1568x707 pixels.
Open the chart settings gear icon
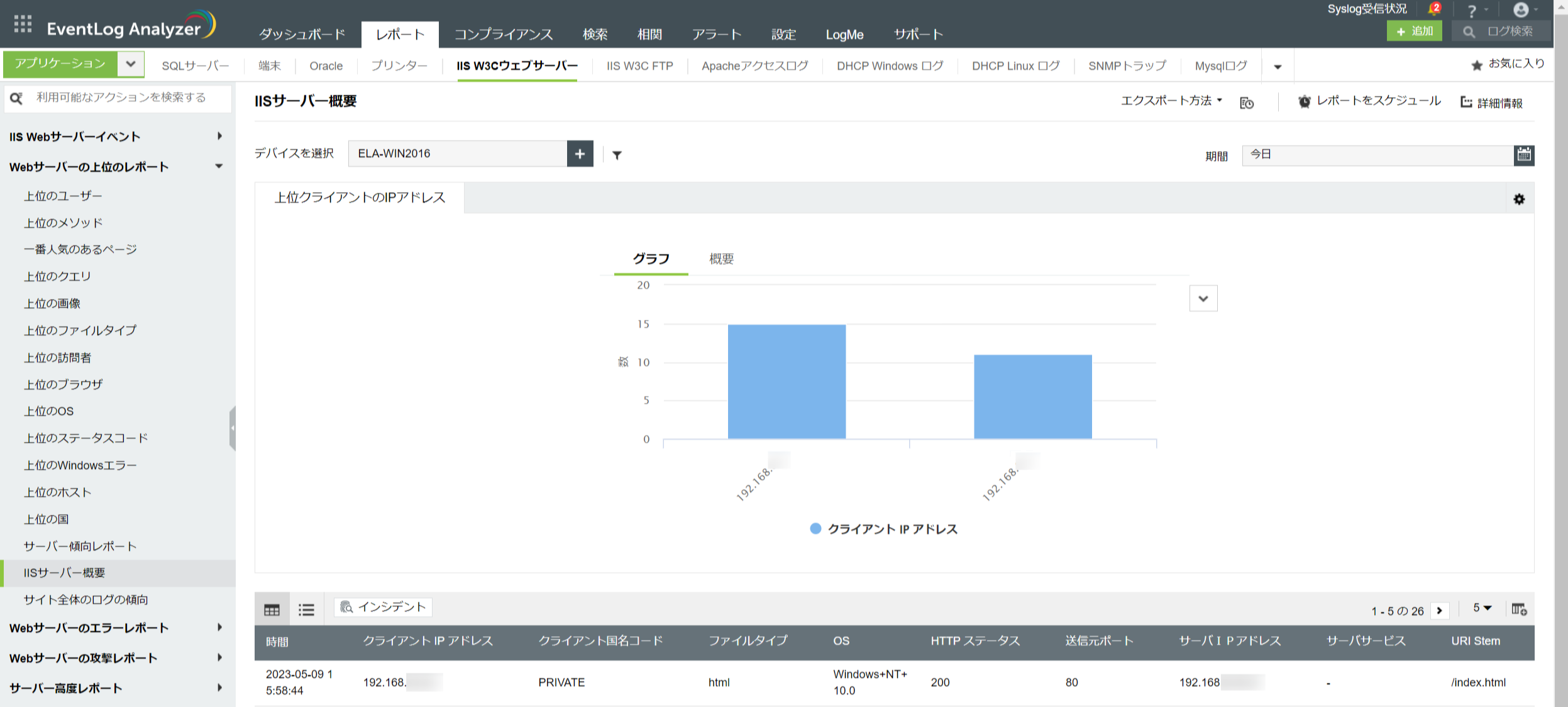[1519, 199]
